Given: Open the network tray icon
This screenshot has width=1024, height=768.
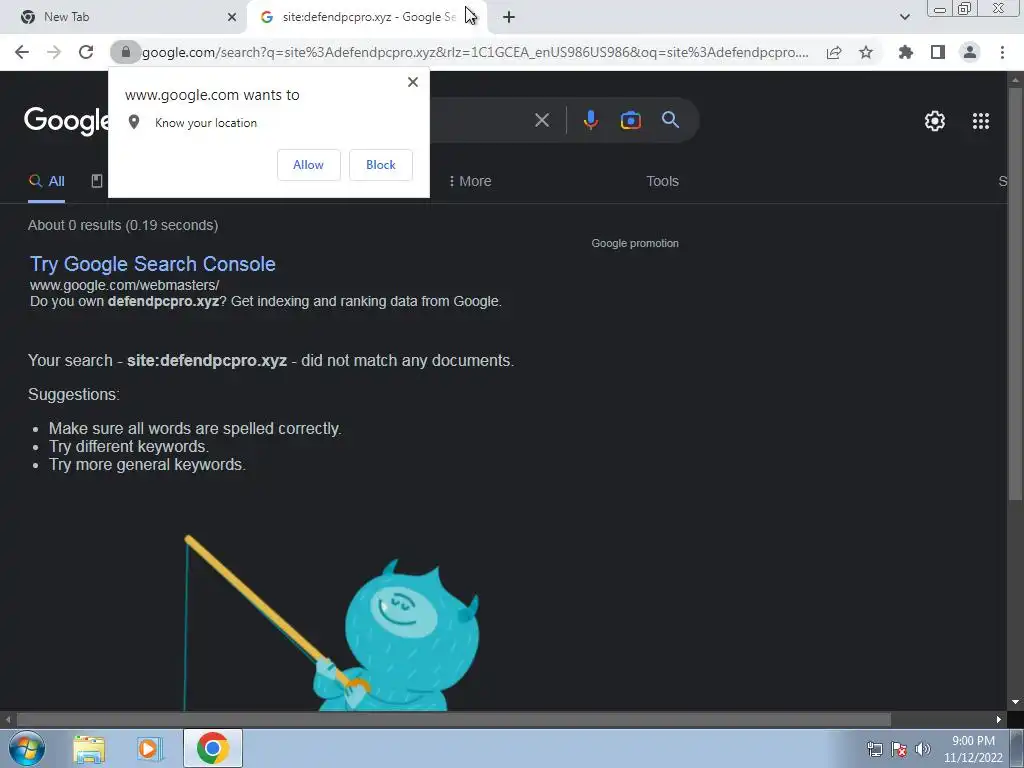Looking at the screenshot, I should [874, 749].
